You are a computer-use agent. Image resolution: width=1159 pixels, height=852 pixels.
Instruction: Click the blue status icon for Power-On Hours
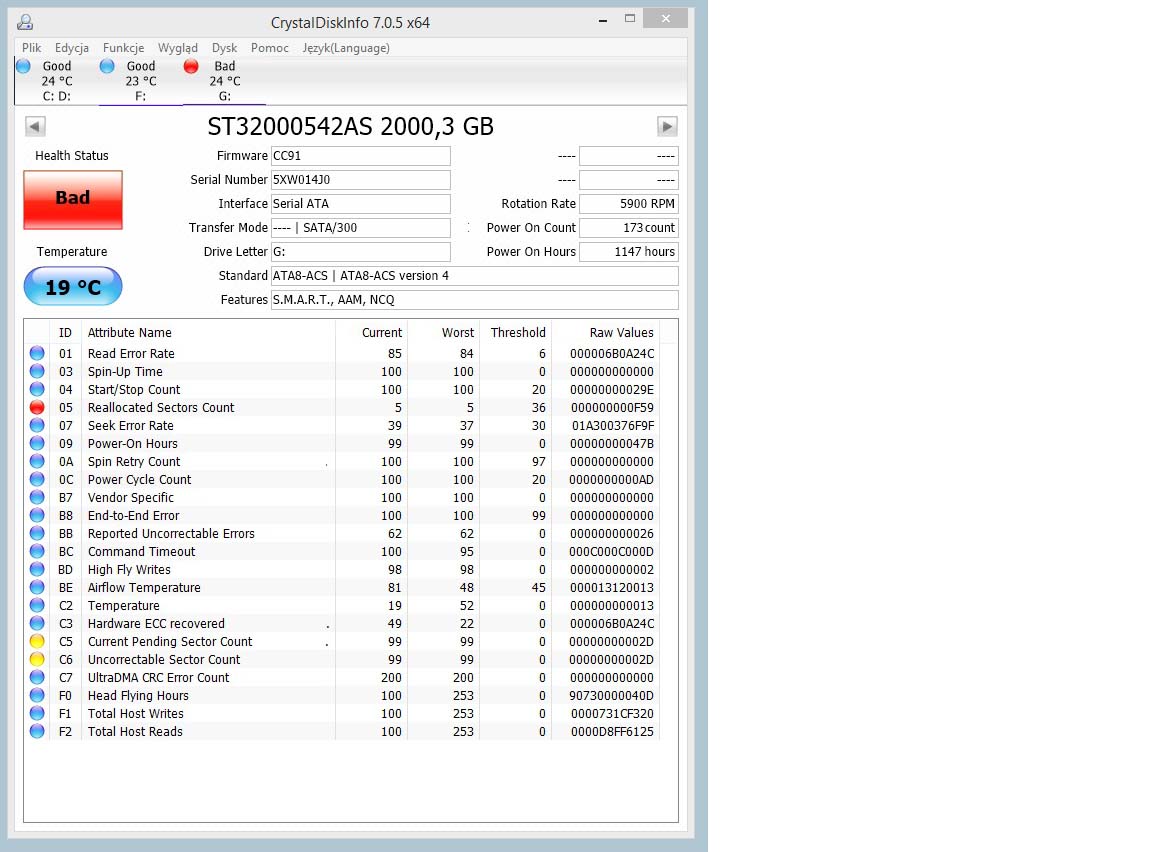coord(37,443)
